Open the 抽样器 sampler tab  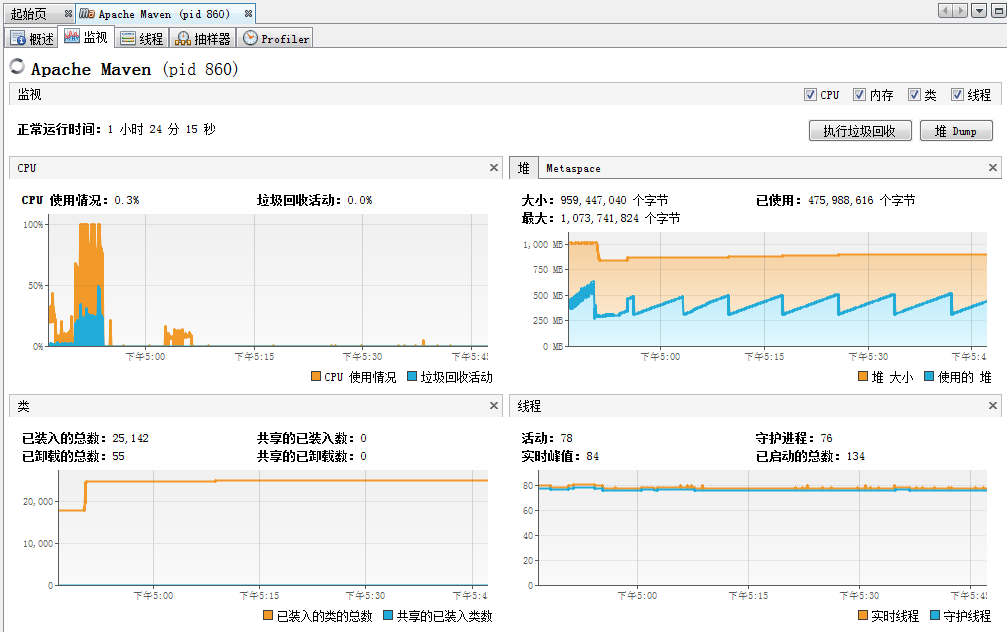pyautogui.click(x=202, y=39)
